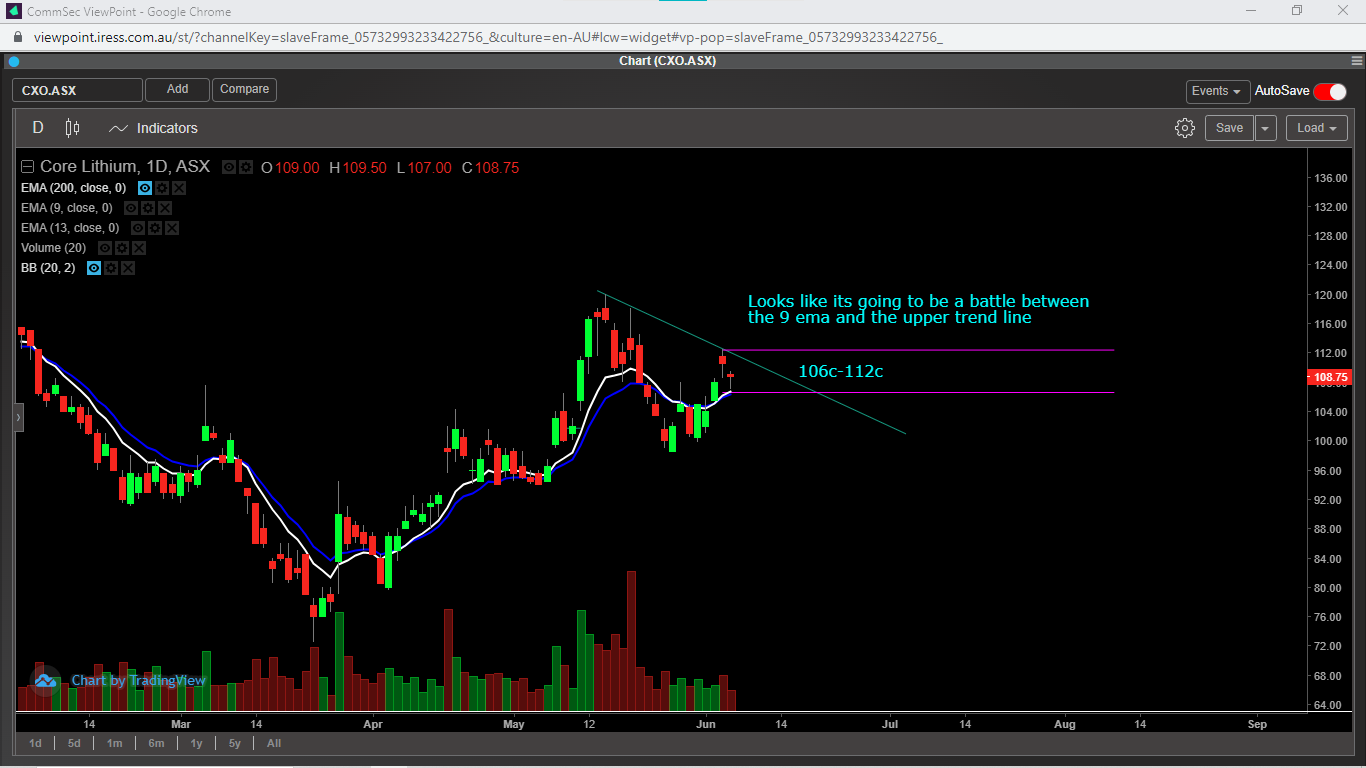The image size is (1366, 768).
Task: Open the Indicators menu
Action: click(x=153, y=128)
